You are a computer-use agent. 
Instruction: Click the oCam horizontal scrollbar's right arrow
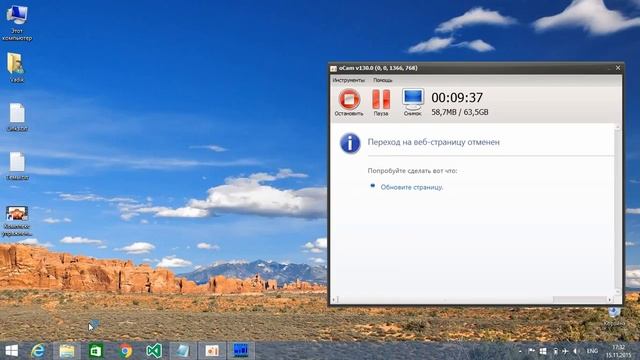tap(610, 300)
